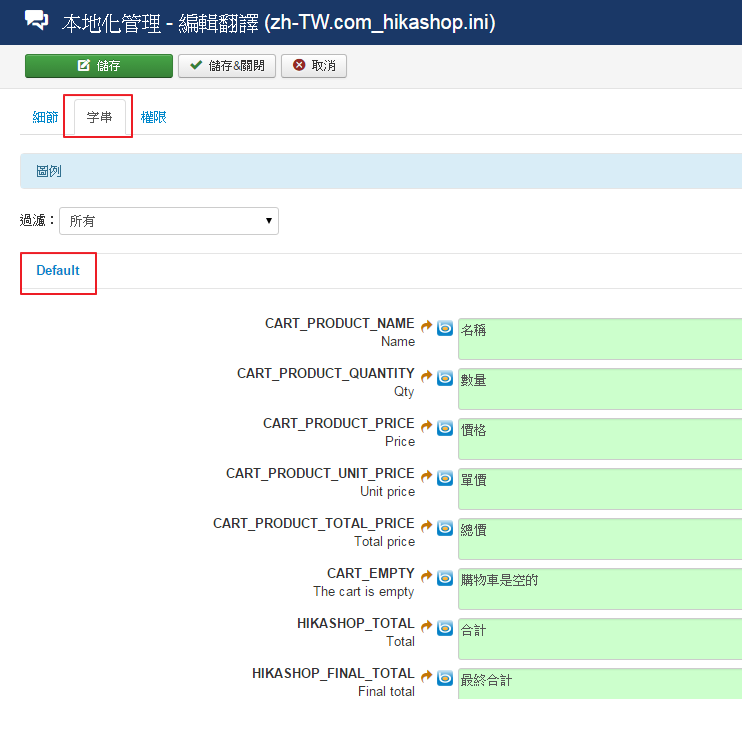
Task: Click the 'The cart is empty' source text
Action: point(363,592)
